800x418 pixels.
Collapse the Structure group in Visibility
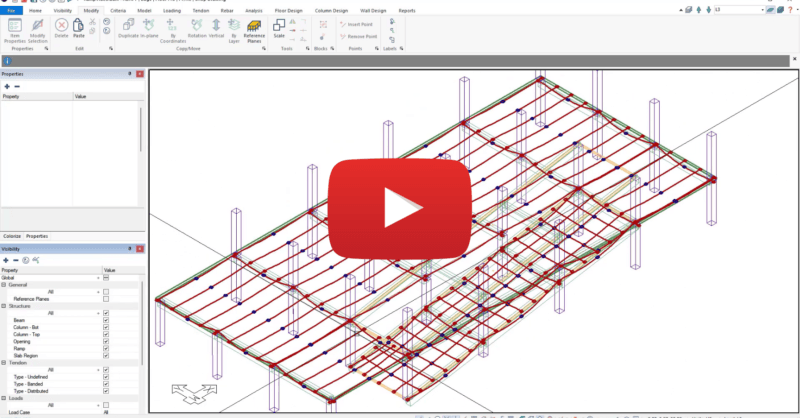pyautogui.click(x=3, y=306)
